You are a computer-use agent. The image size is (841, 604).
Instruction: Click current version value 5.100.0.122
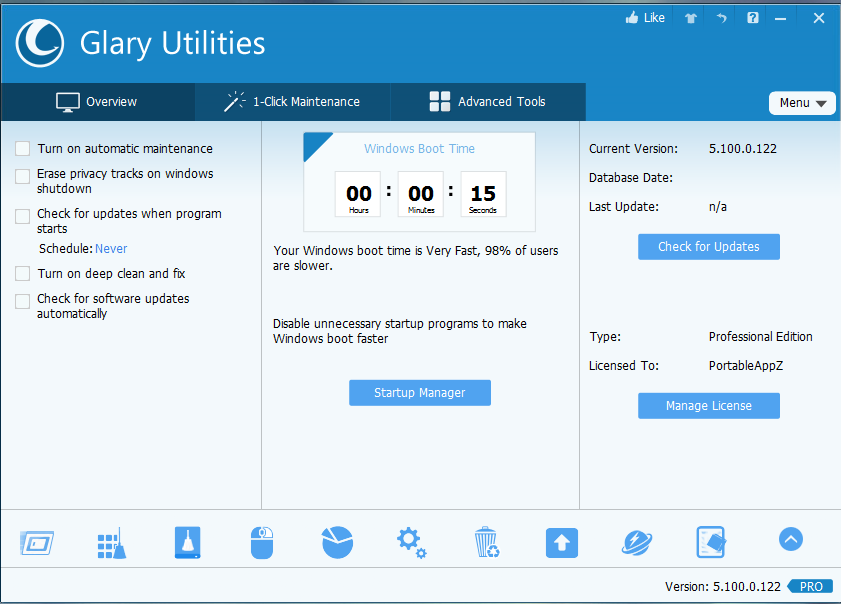click(743, 149)
